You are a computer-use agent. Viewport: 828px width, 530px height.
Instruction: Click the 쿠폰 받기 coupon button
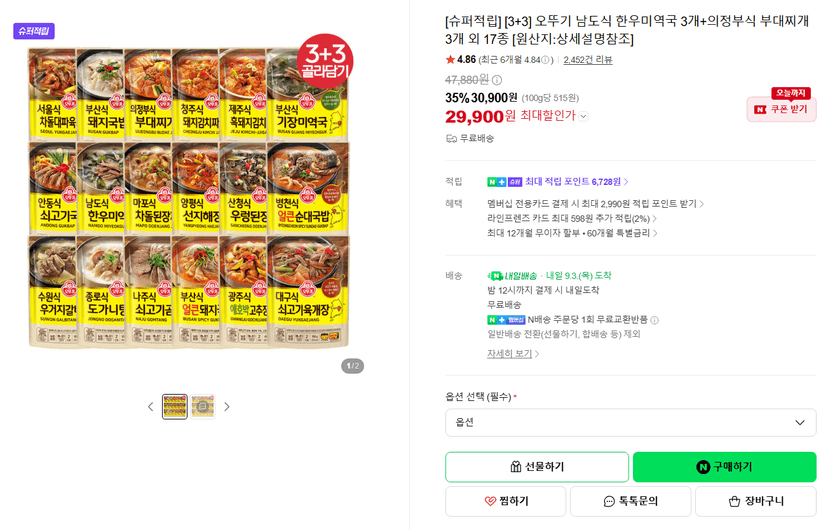click(x=782, y=109)
